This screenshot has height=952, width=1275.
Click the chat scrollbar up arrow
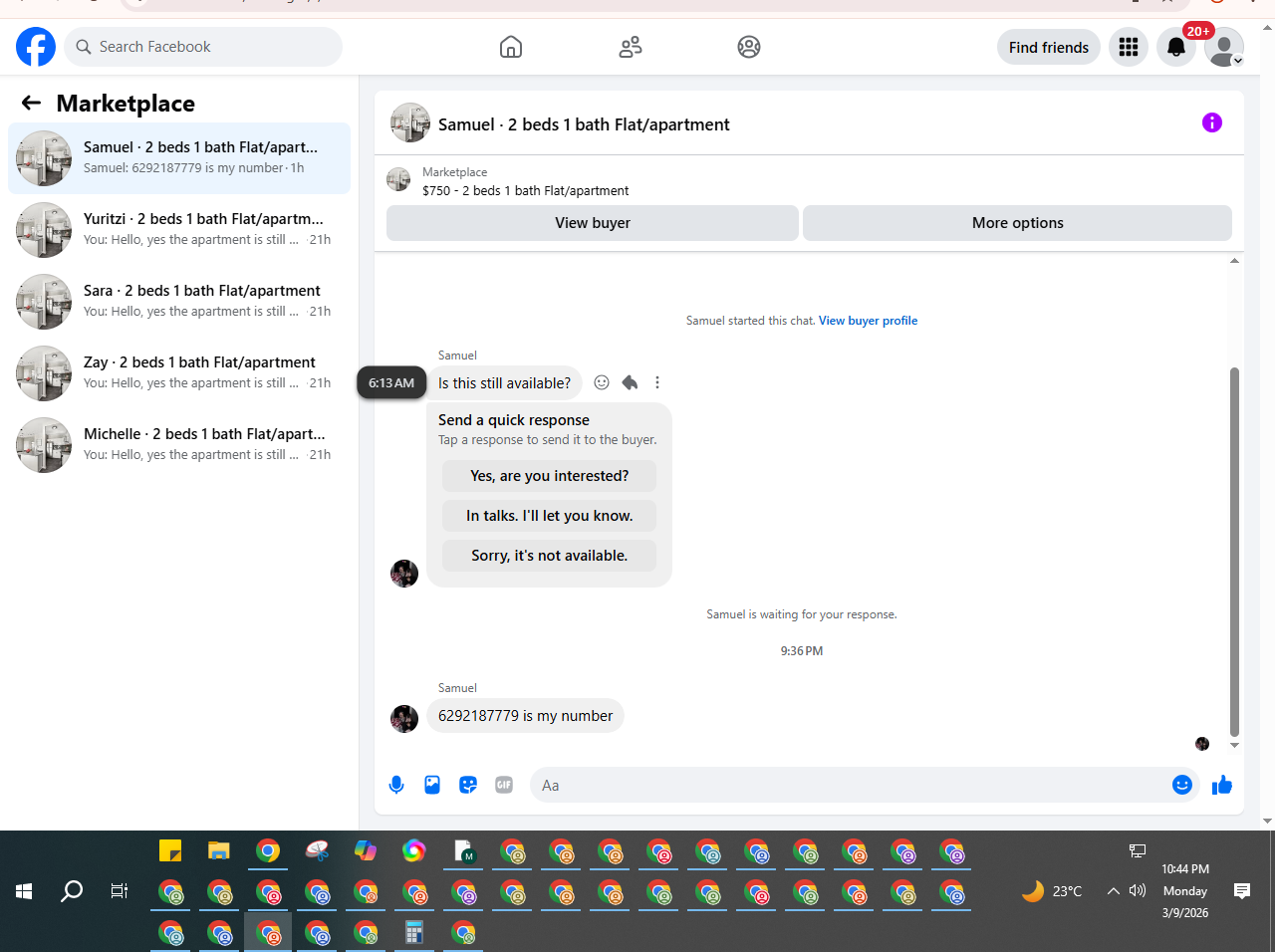point(1235,261)
